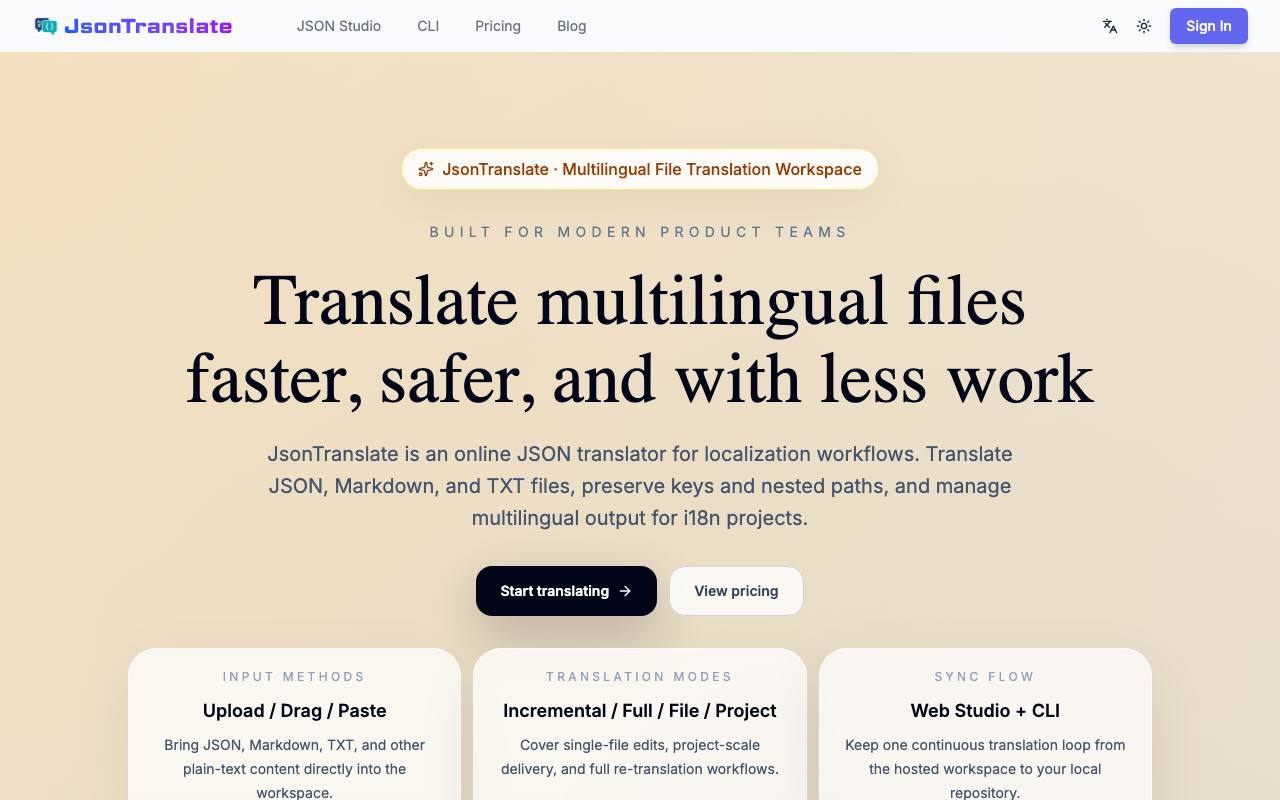The width and height of the screenshot is (1280, 800).
Task: Click the 'JsonTranslate is an online JSON translator' paragraph
Action: [640, 486]
